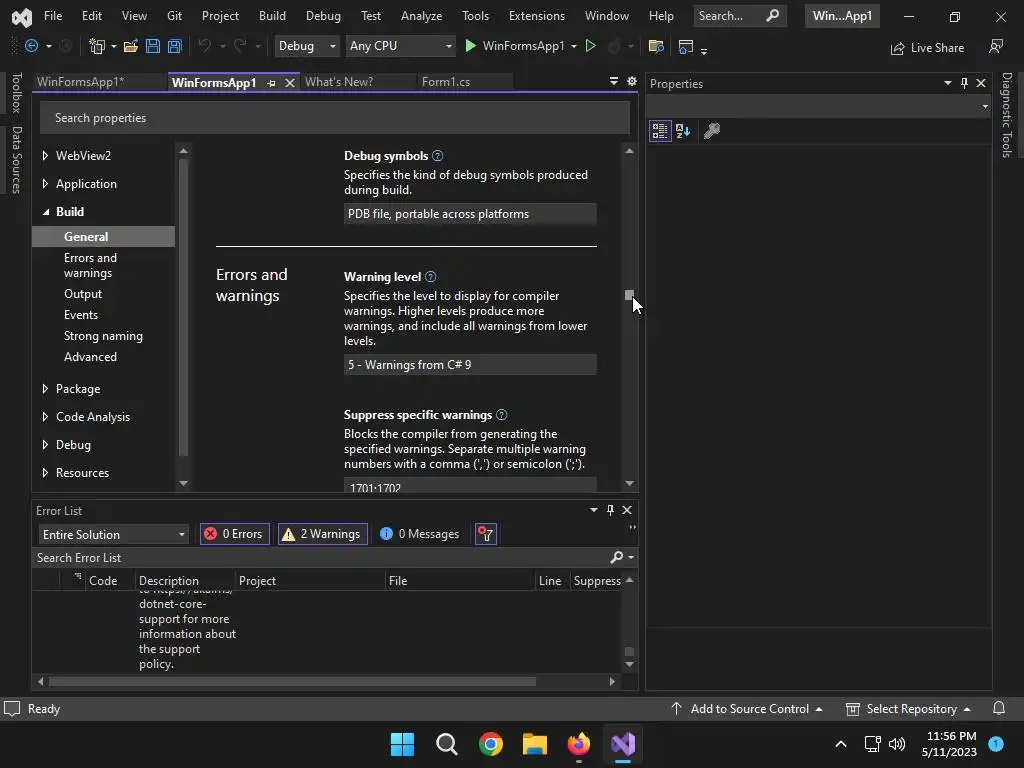
Task: Open the Diagnostic Tools side panel
Action: (1007, 115)
